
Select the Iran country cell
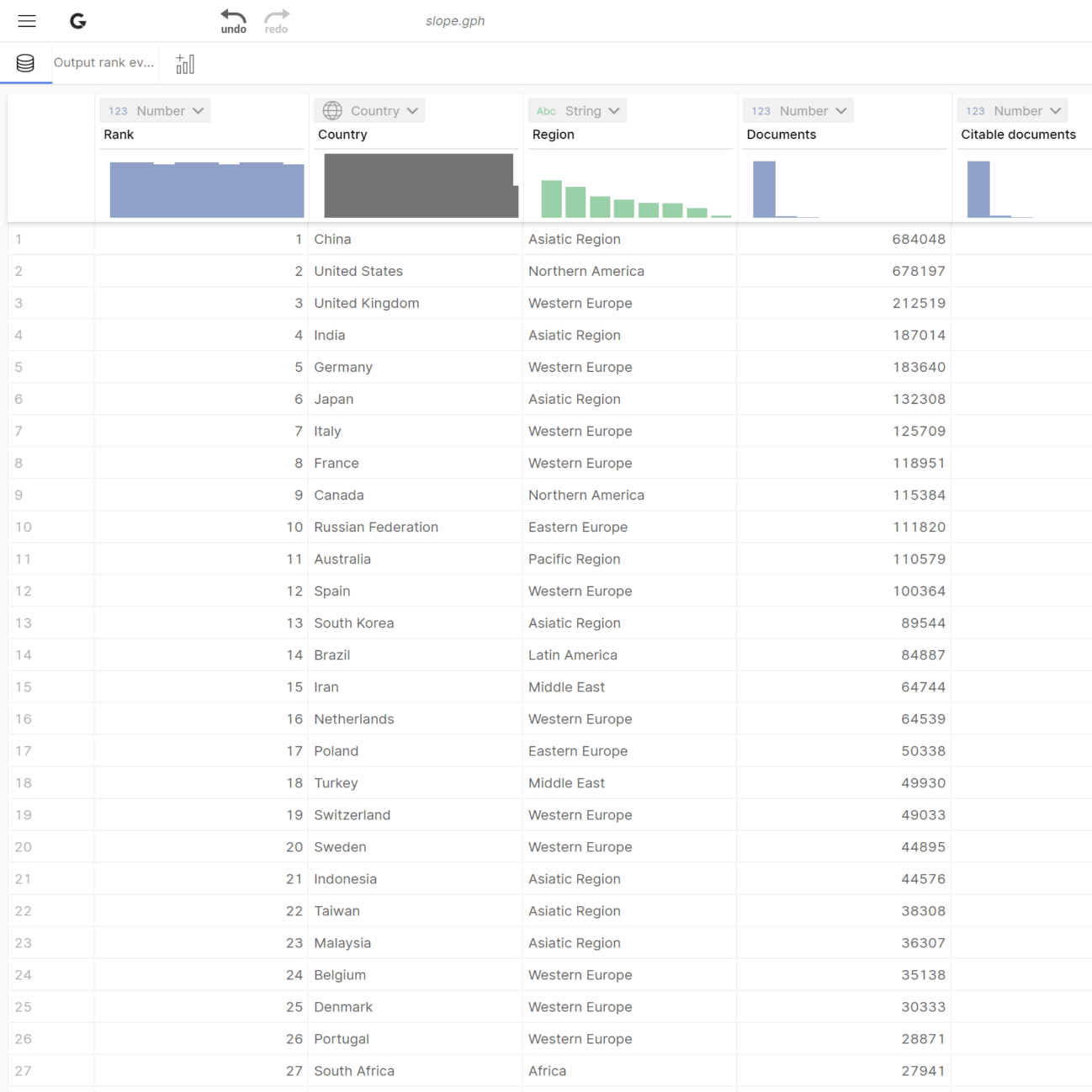click(x=416, y=686)
